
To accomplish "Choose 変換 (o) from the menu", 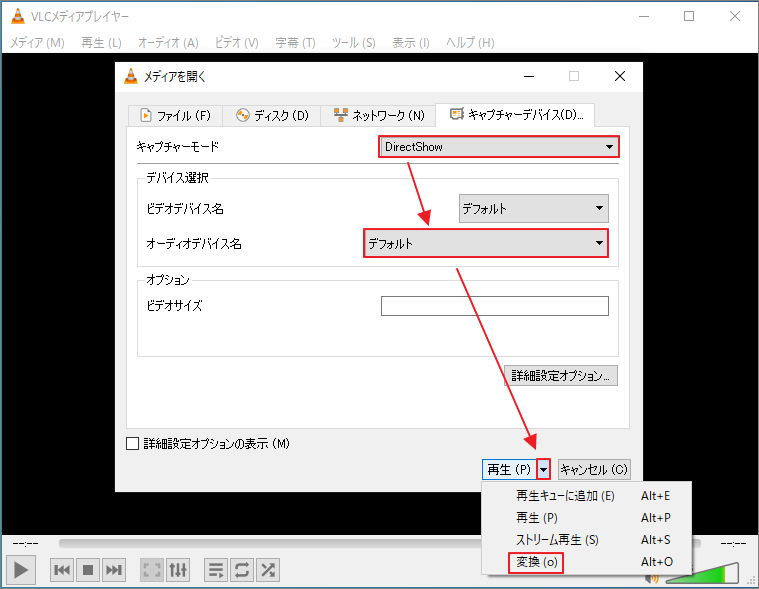I will 587,562.
